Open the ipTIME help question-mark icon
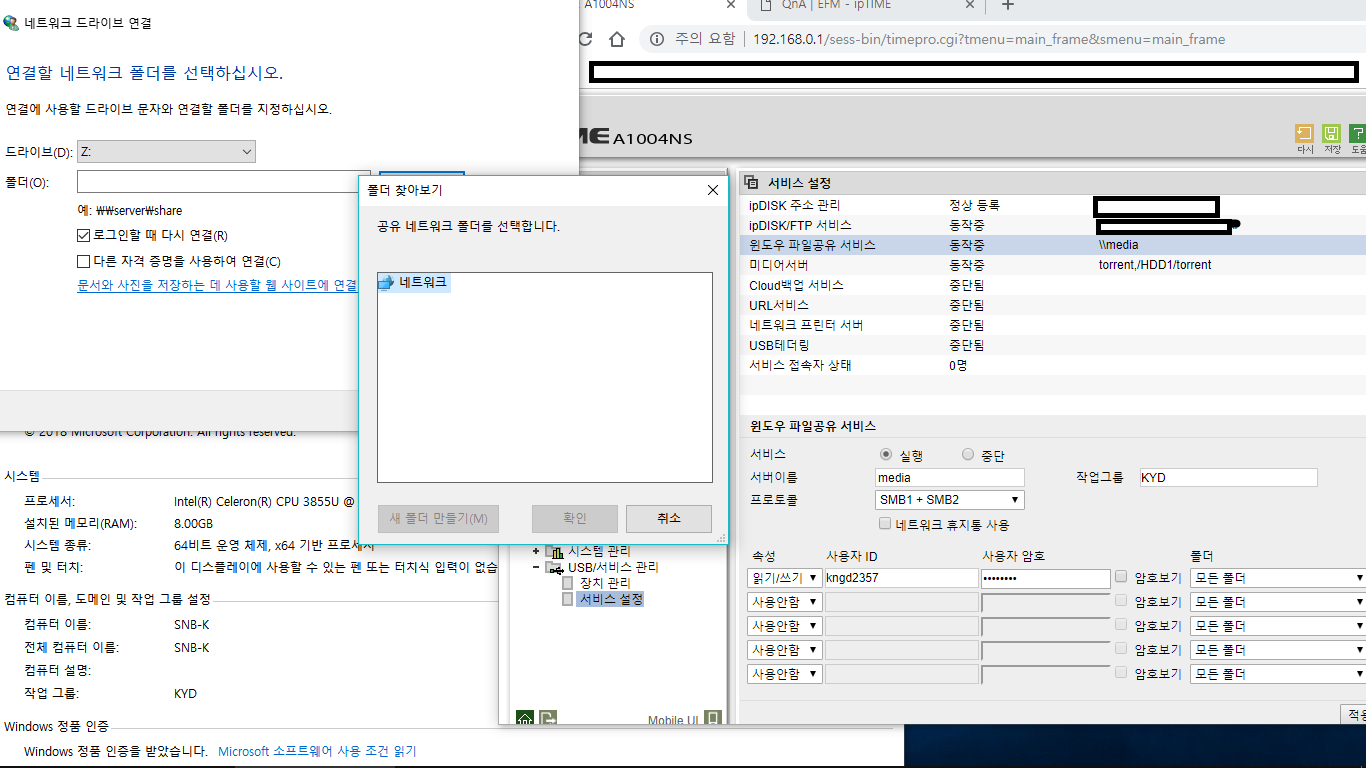1366x768 pixels. tap(1357, 133)
